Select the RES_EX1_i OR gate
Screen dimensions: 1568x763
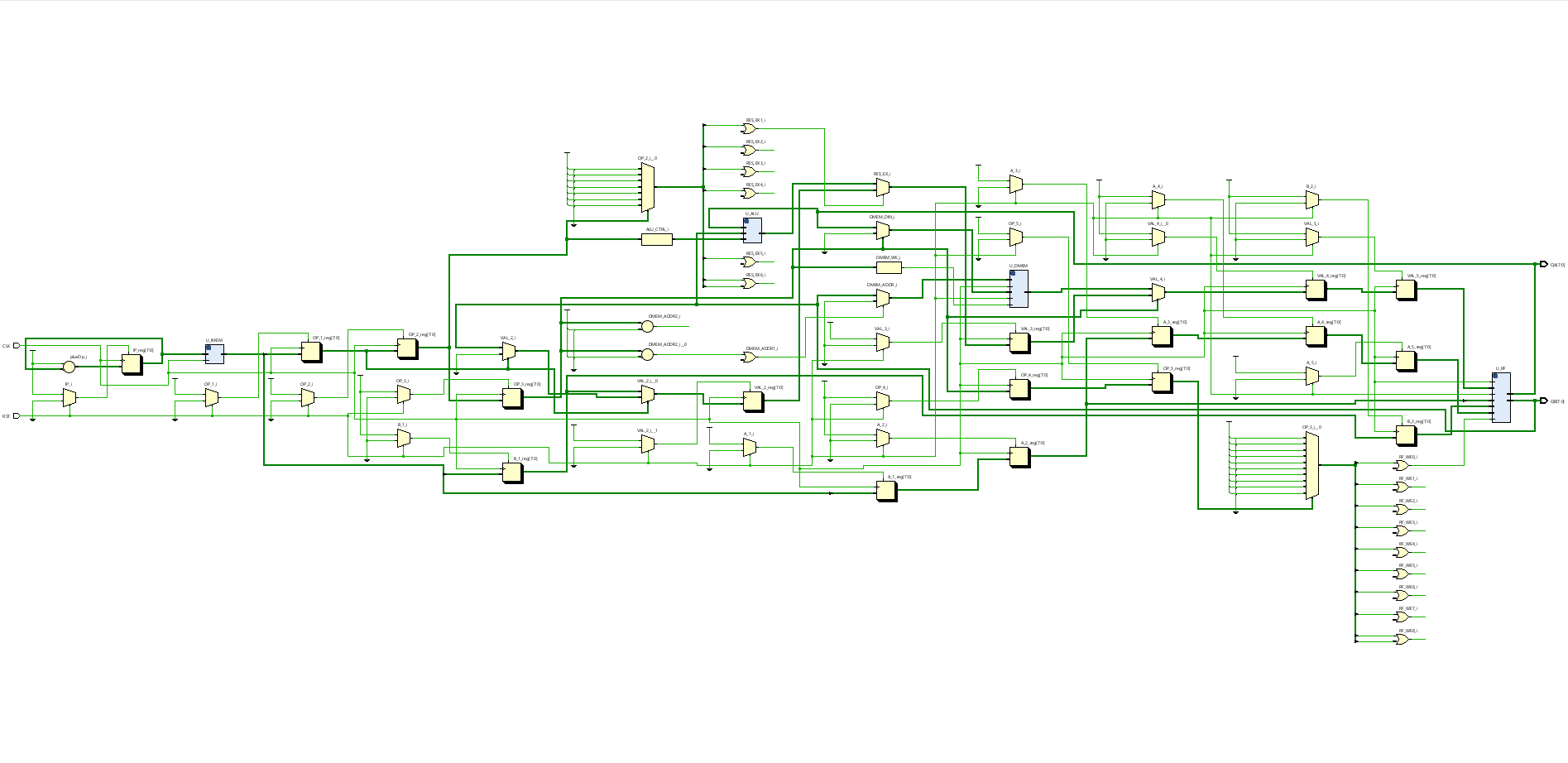[x=750, y=129]
